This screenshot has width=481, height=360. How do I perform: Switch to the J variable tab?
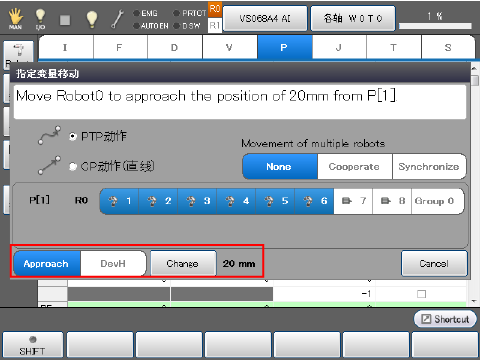pyautogui.click(x=339, y=47)
